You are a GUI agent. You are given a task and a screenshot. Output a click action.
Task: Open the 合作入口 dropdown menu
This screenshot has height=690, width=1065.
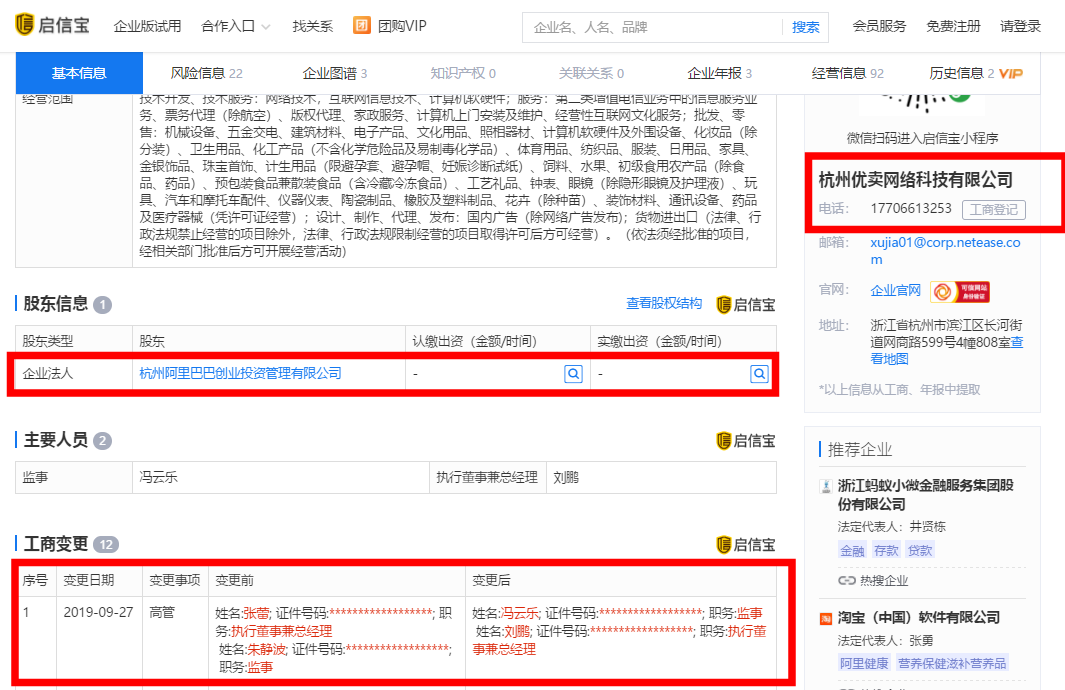coord(236,26)
